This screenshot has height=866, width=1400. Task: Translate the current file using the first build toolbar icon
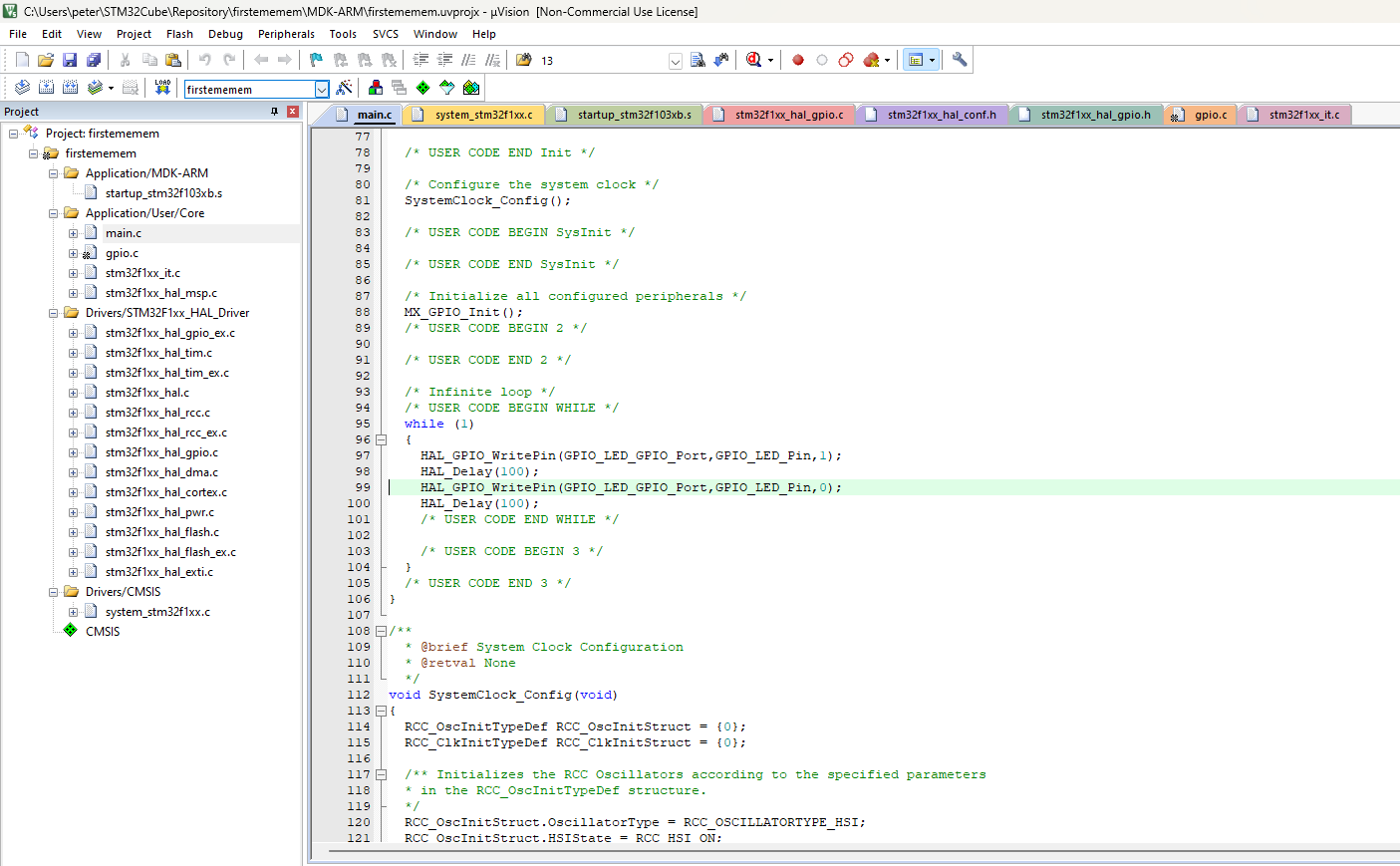coord(22,88)
